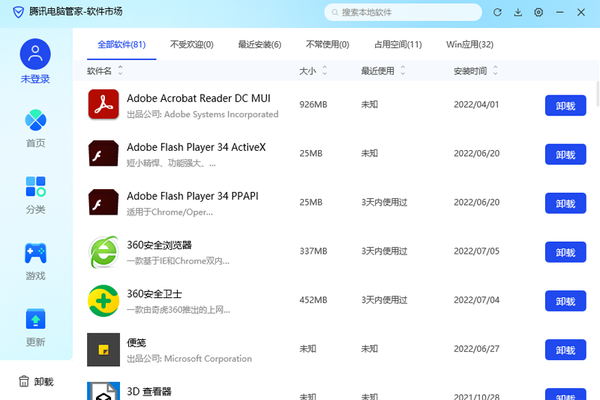
Task: Open the 首页 home section
Action: pyautogui.click(x=36, y=121)
